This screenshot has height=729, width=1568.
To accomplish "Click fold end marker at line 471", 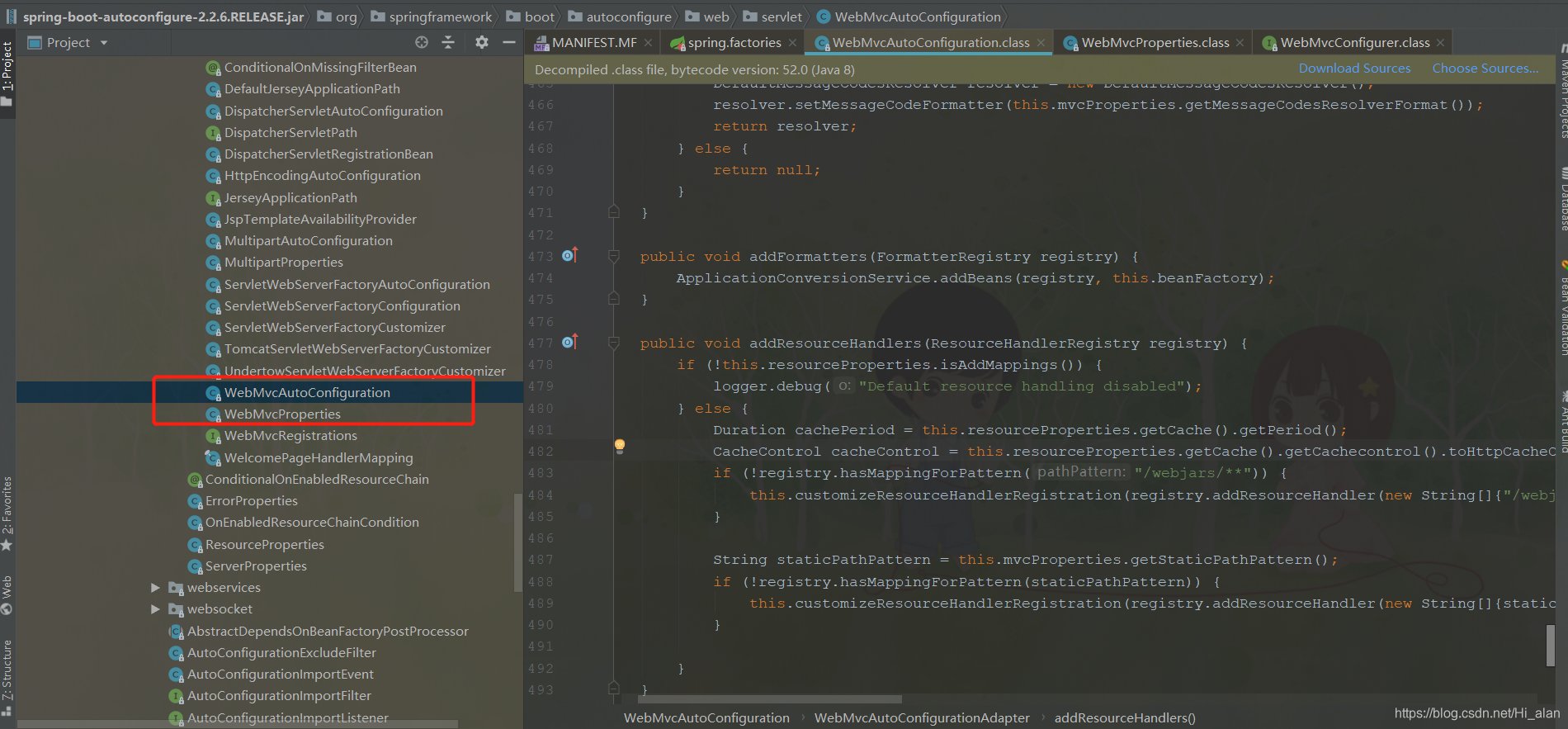I will coord(614,212).
